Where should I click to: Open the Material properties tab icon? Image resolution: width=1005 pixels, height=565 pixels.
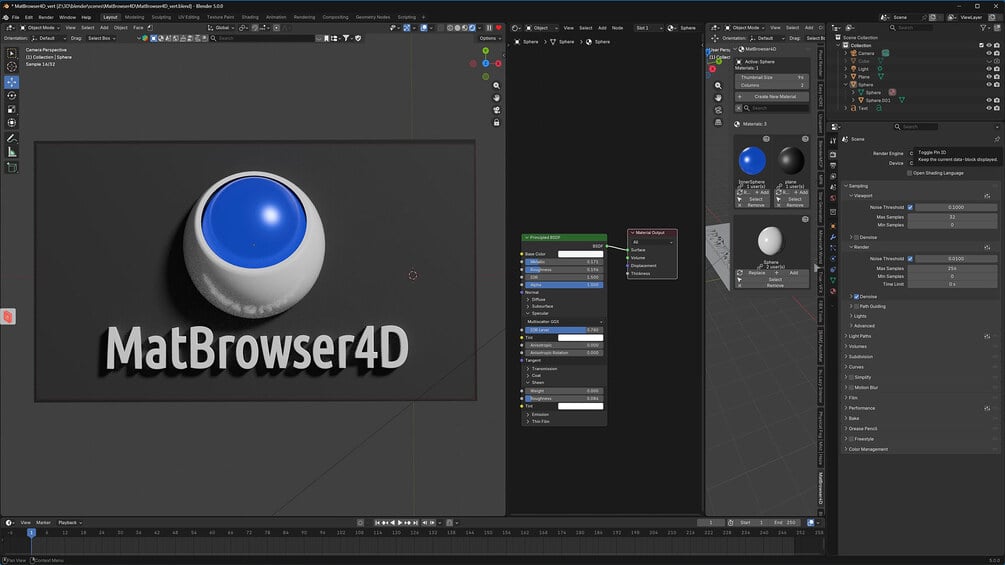click(833, 291)
